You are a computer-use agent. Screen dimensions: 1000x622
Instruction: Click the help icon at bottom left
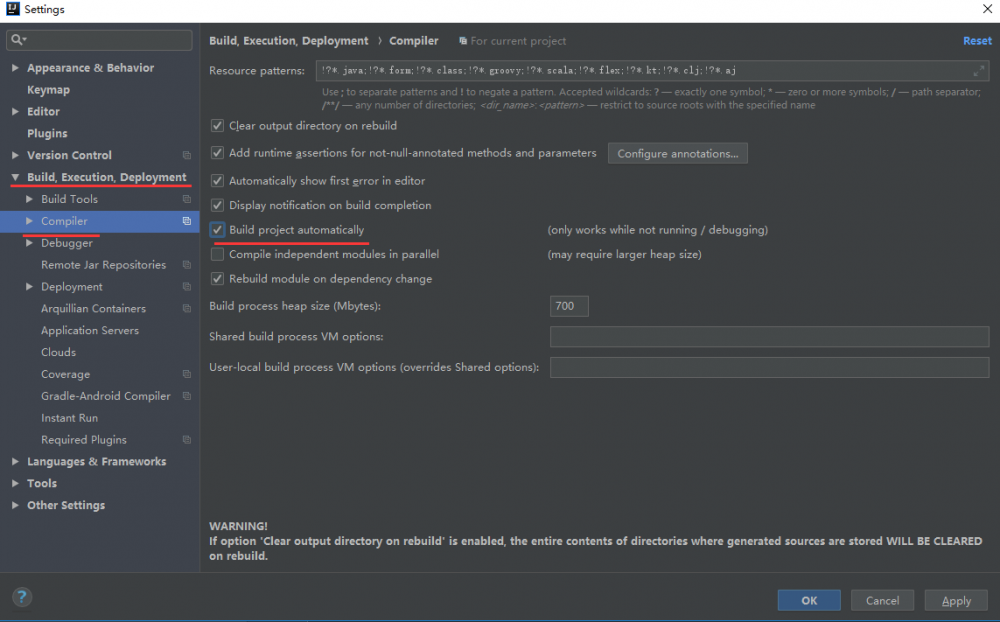pos(21,597)
